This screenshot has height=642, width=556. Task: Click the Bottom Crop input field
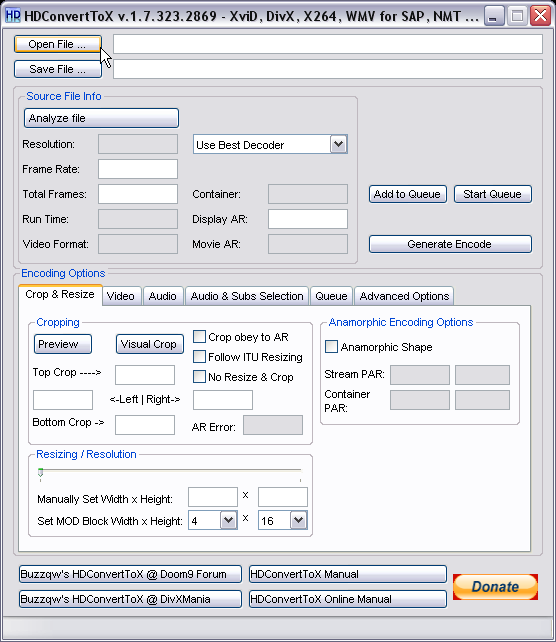pos(145,425)
